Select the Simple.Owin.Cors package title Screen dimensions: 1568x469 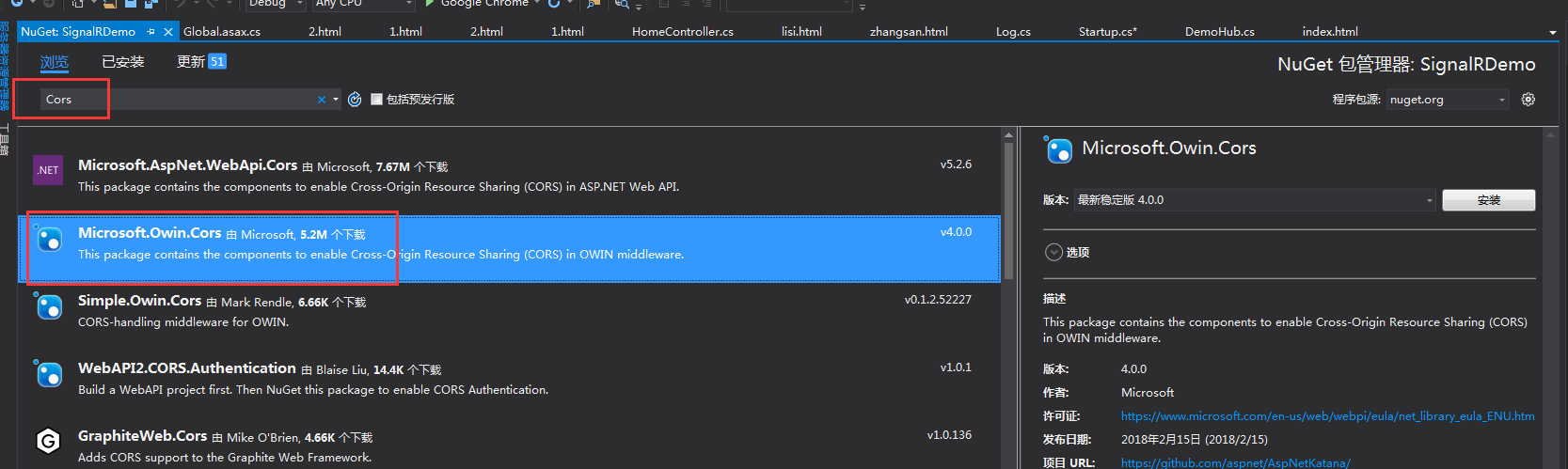(x=139, y=301)
